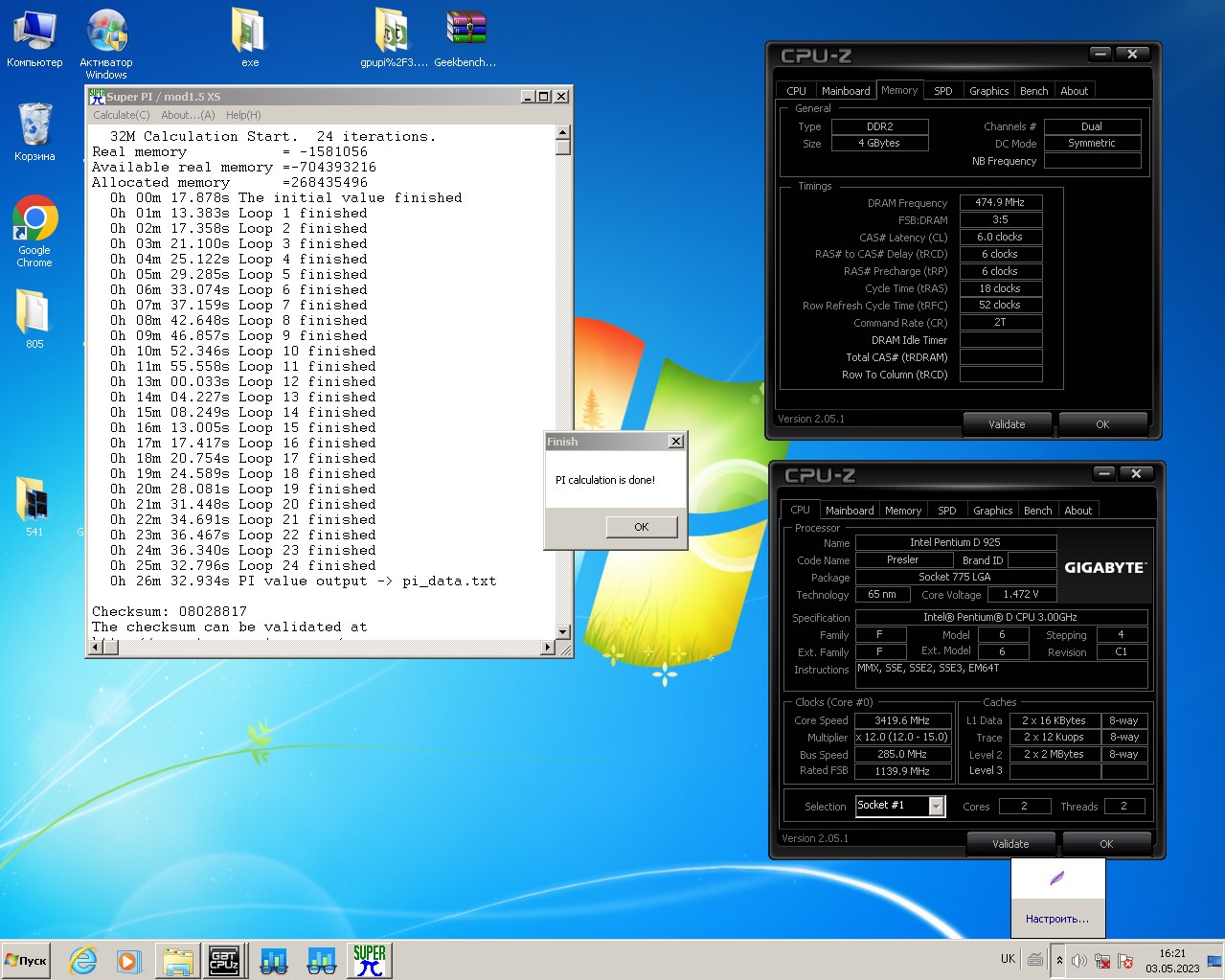Switch to Memory tab in lower CPU-Z window
This screenshot has width=1225, height=980.
[903, 511]
